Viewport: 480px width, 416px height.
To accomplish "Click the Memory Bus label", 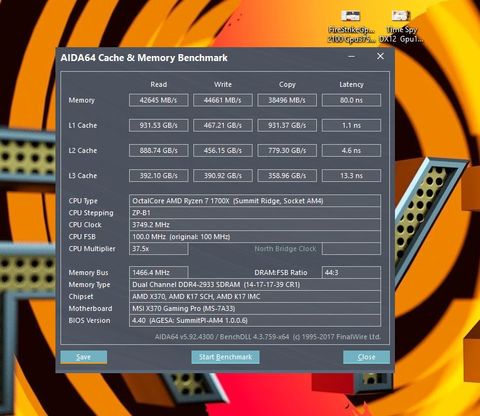I will click(88, 273).
